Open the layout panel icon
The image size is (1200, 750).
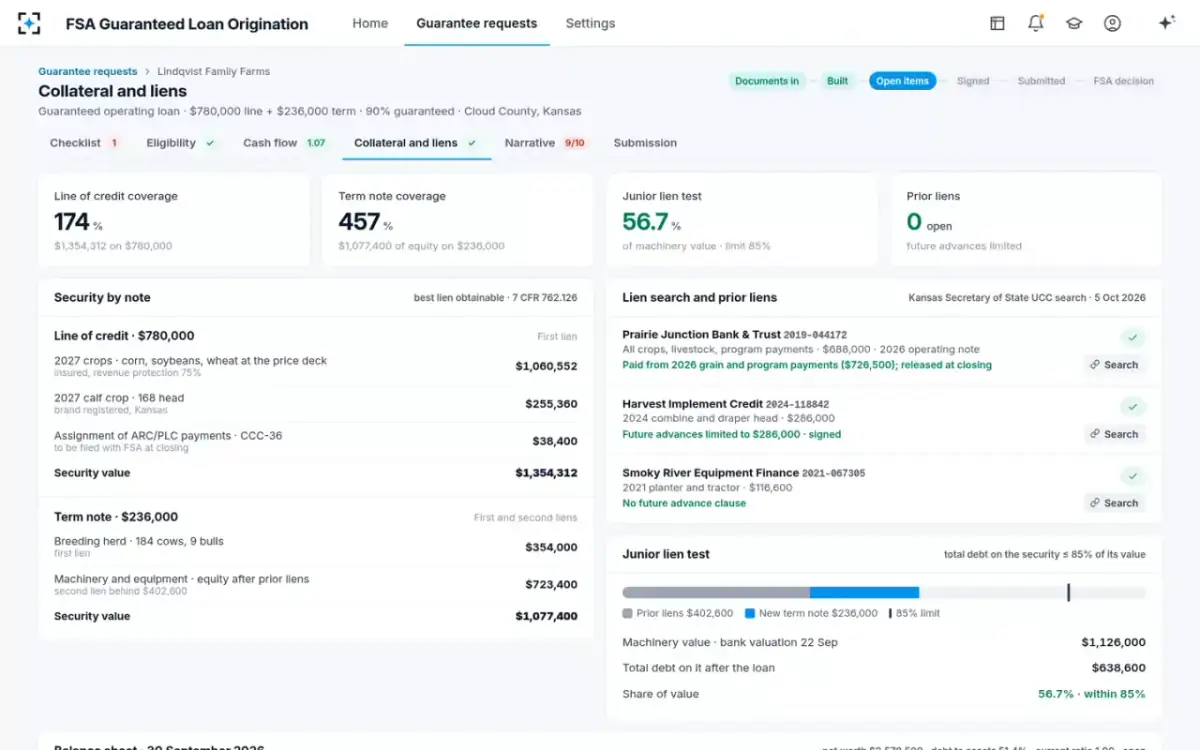(x=997, y=23)
